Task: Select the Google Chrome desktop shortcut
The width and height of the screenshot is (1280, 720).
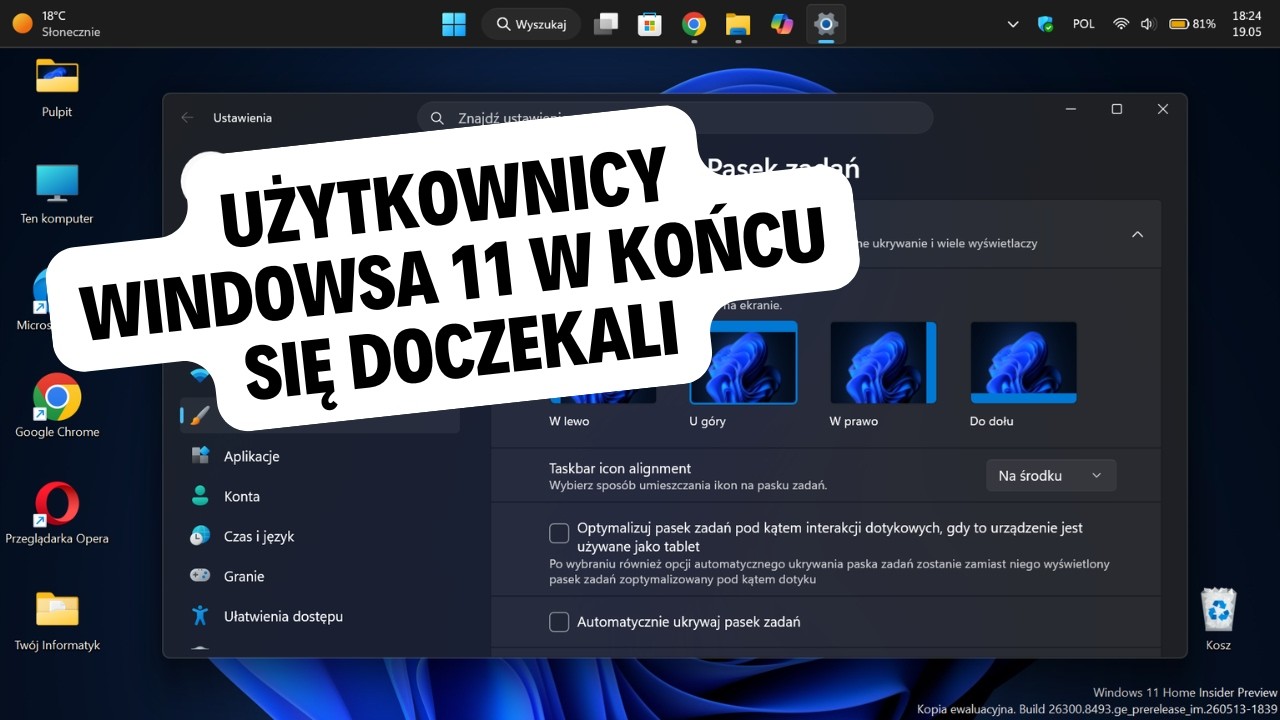Action: 57,406
